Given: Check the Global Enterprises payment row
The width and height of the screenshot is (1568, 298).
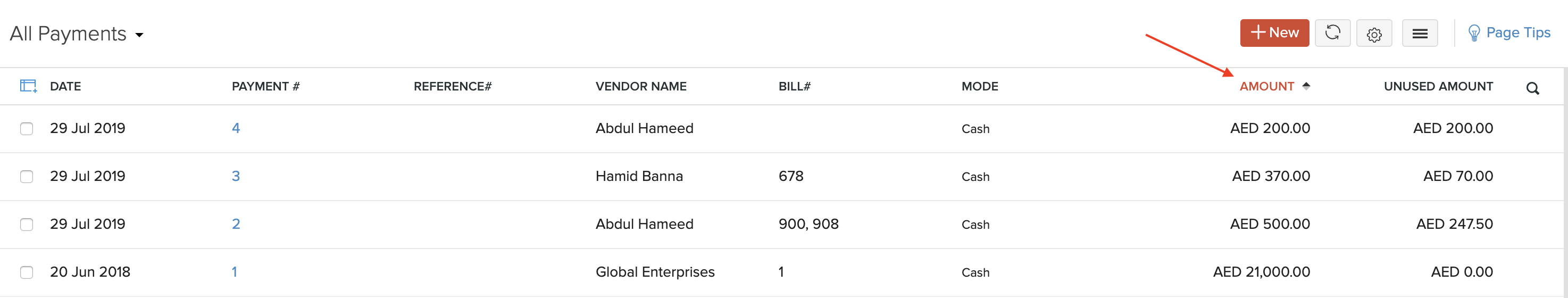Looking at the screenshot, I should tap(27, 272).
